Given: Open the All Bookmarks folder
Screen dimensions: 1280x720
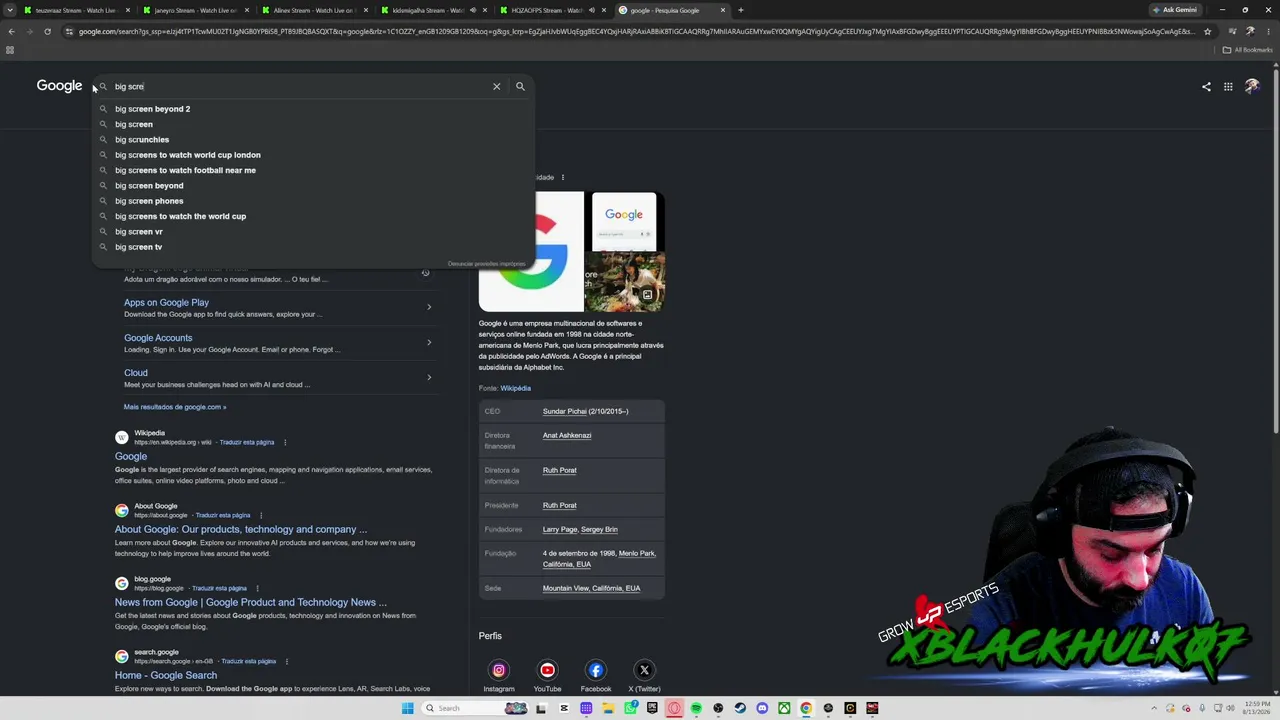Looking at the screenshot, I should 1246,50.
